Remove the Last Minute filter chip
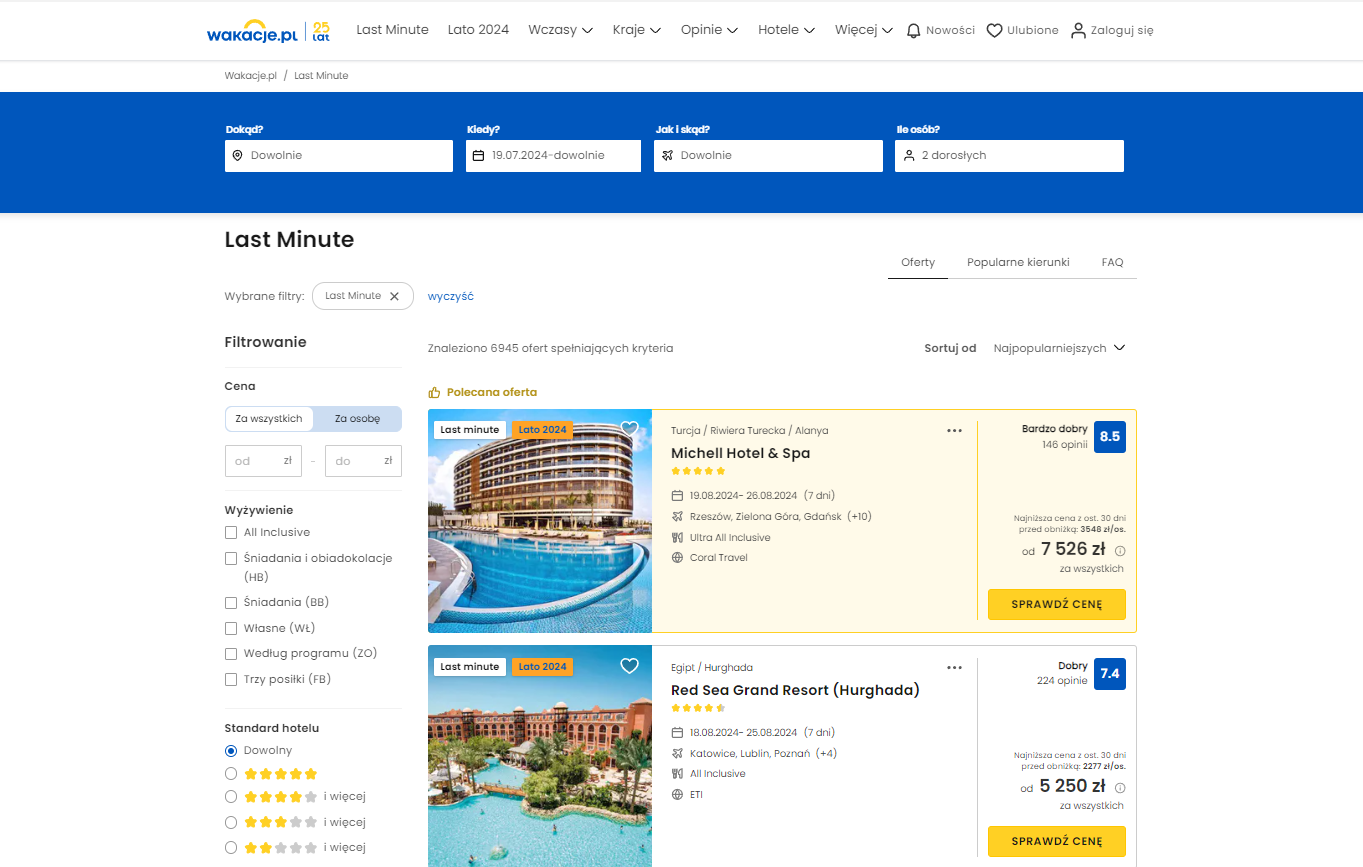 coord(394,296)
